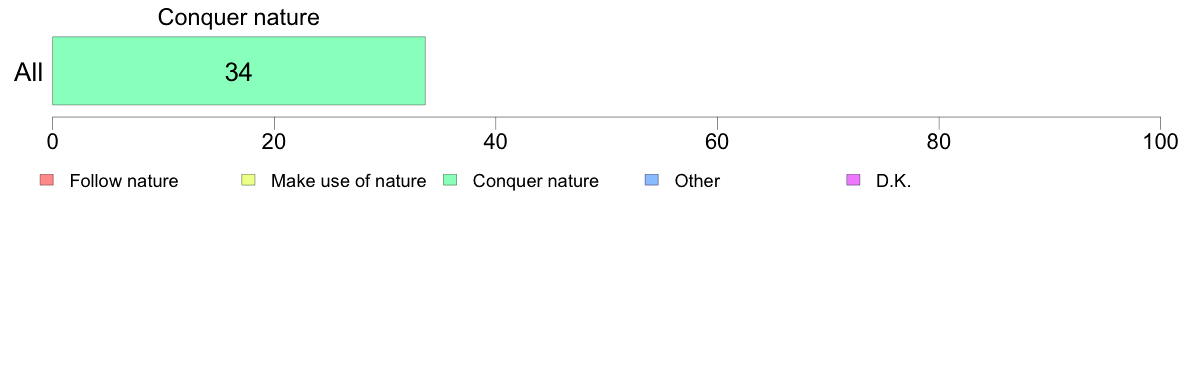Click the green Conquer nature bar
The height and width of the screenshot is (368, 1188).
239,70
